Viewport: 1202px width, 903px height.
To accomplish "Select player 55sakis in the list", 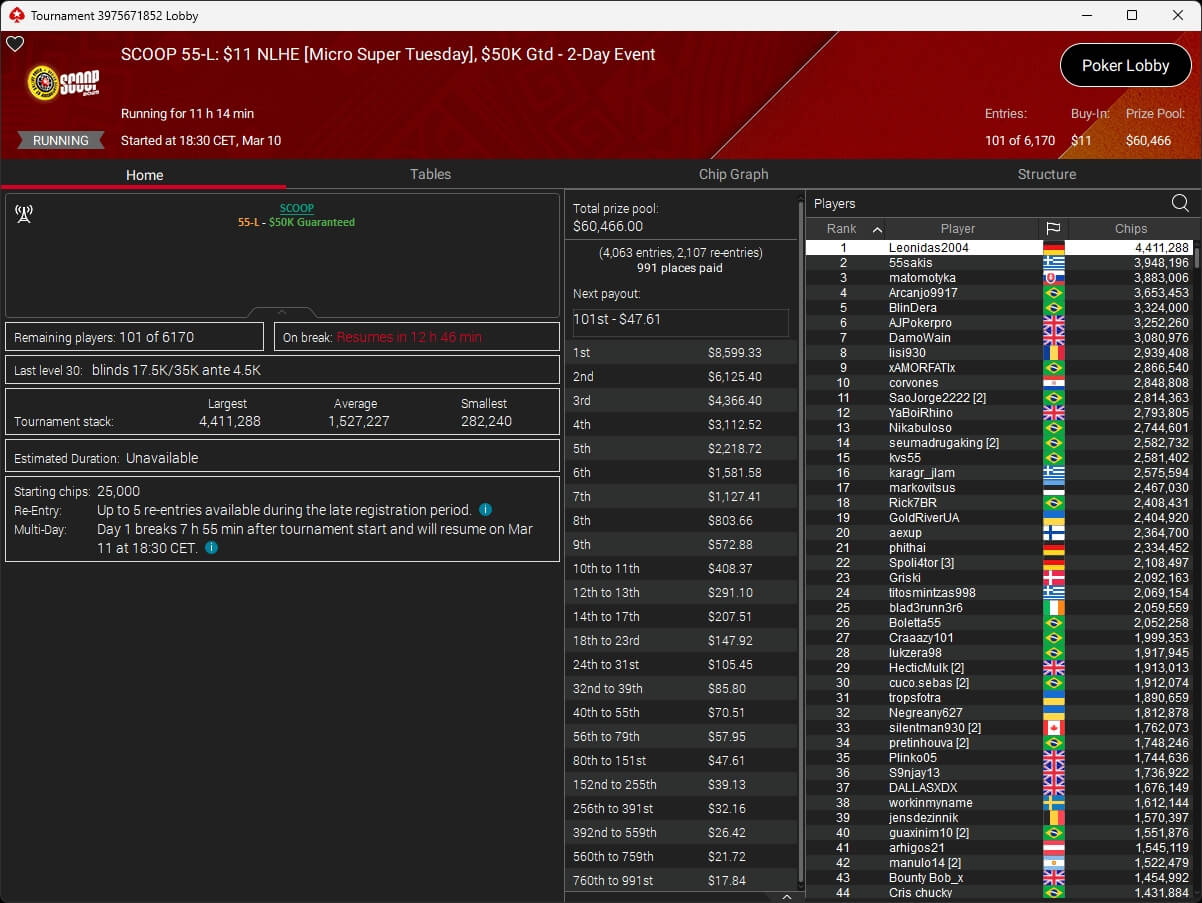I will click(909, 263).
